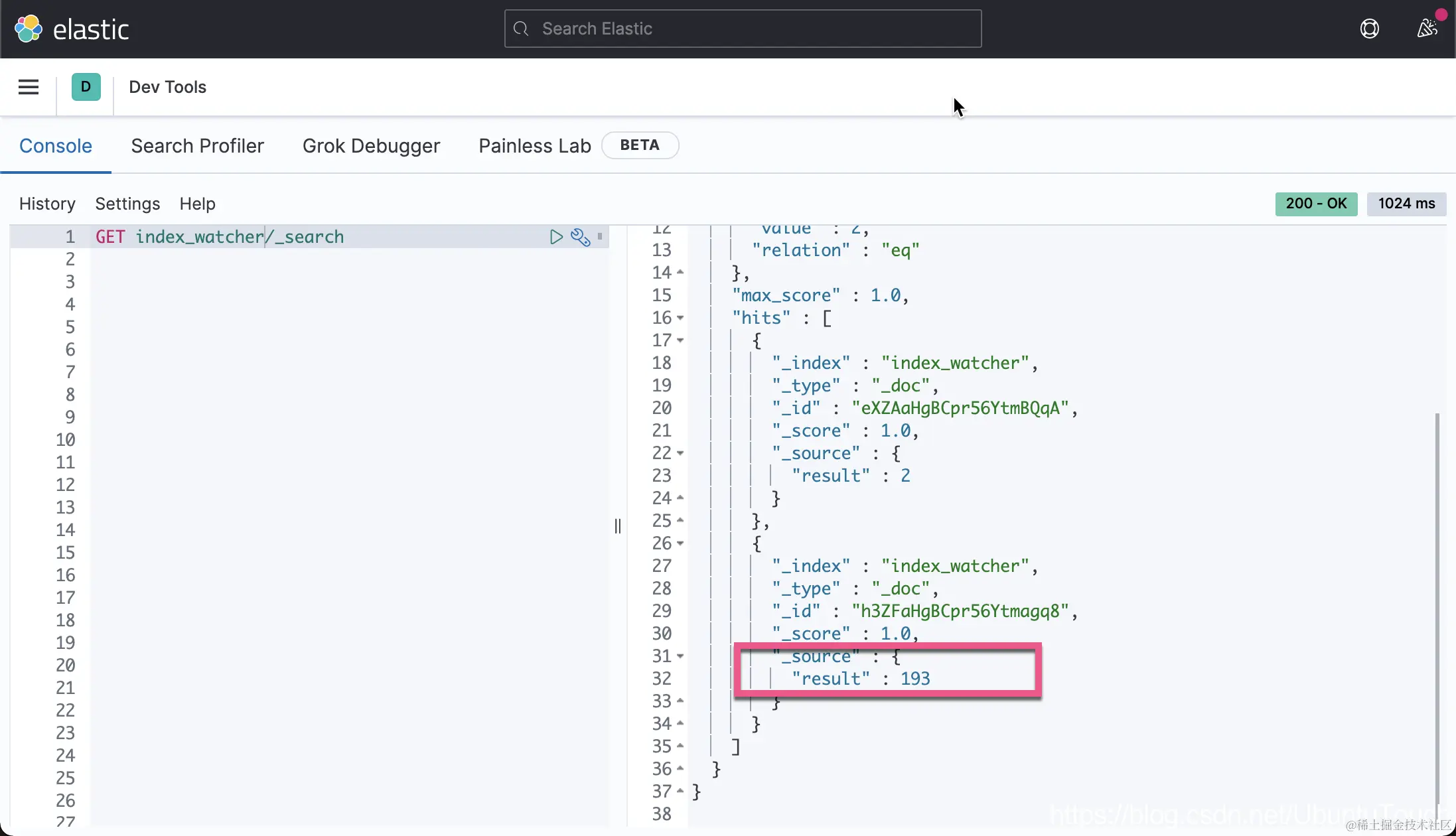Viewport: 1456px width, 836px height.
Task: Run request with play icon
Action: point(556,237)
